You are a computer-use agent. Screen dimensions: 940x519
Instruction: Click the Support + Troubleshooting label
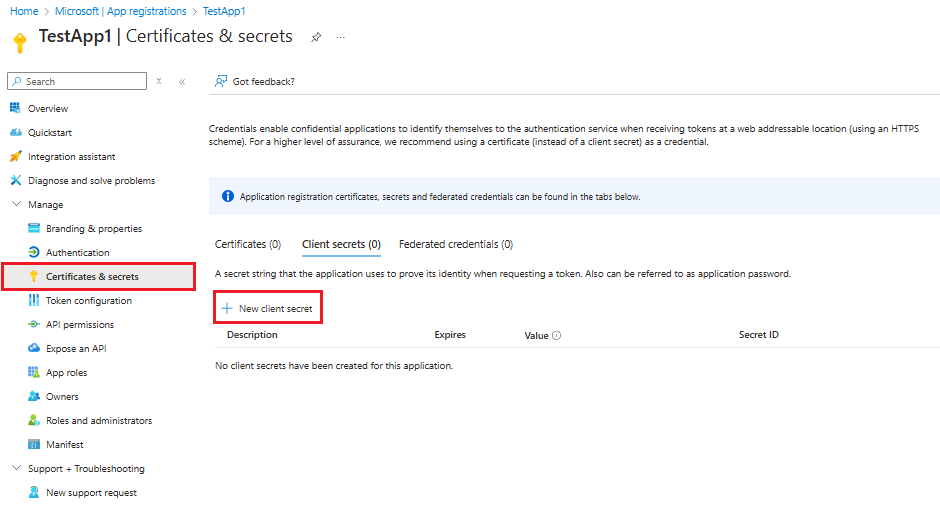[86, 468]
